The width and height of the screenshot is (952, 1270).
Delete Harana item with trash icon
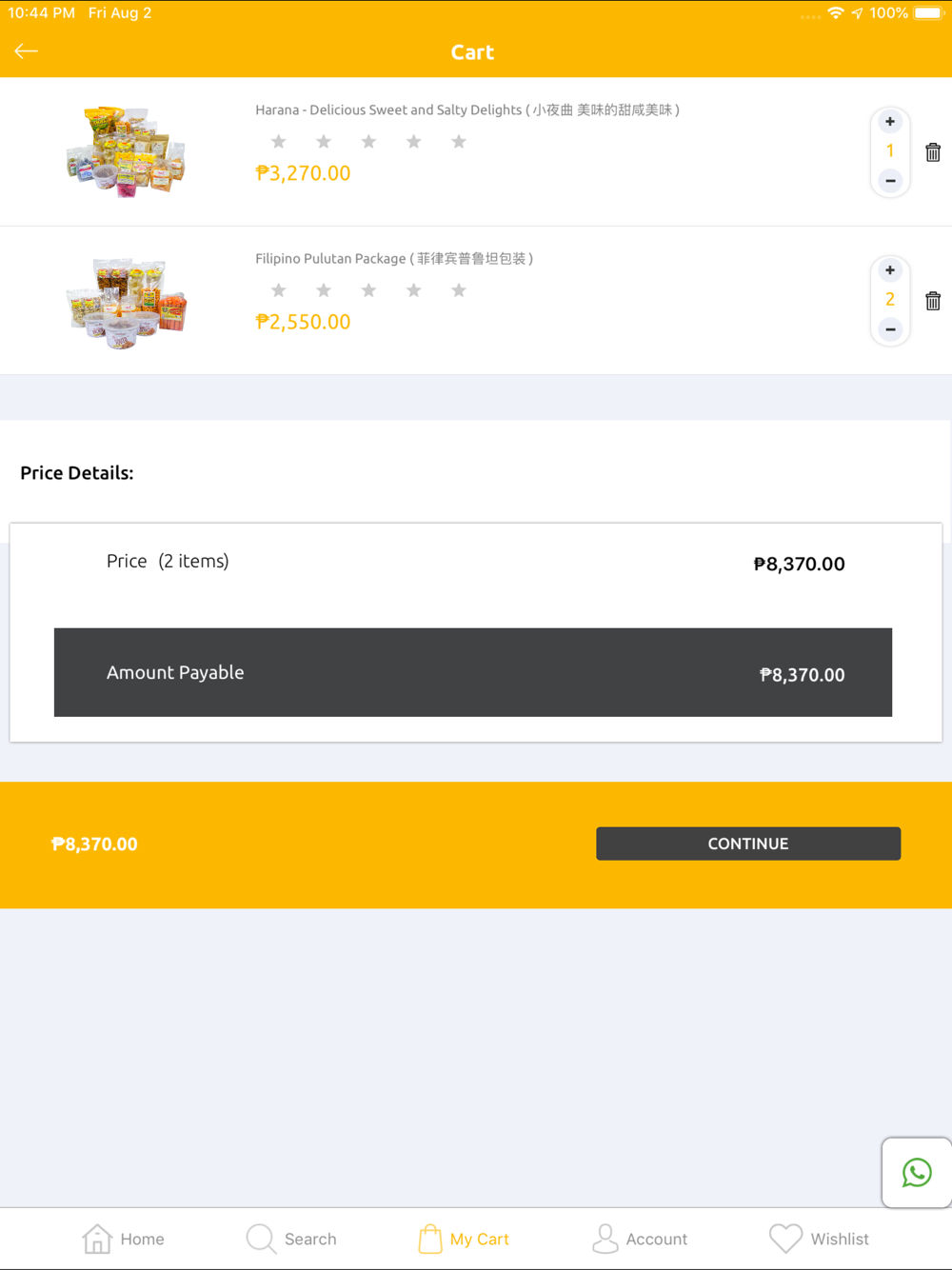tap(933, 151)
